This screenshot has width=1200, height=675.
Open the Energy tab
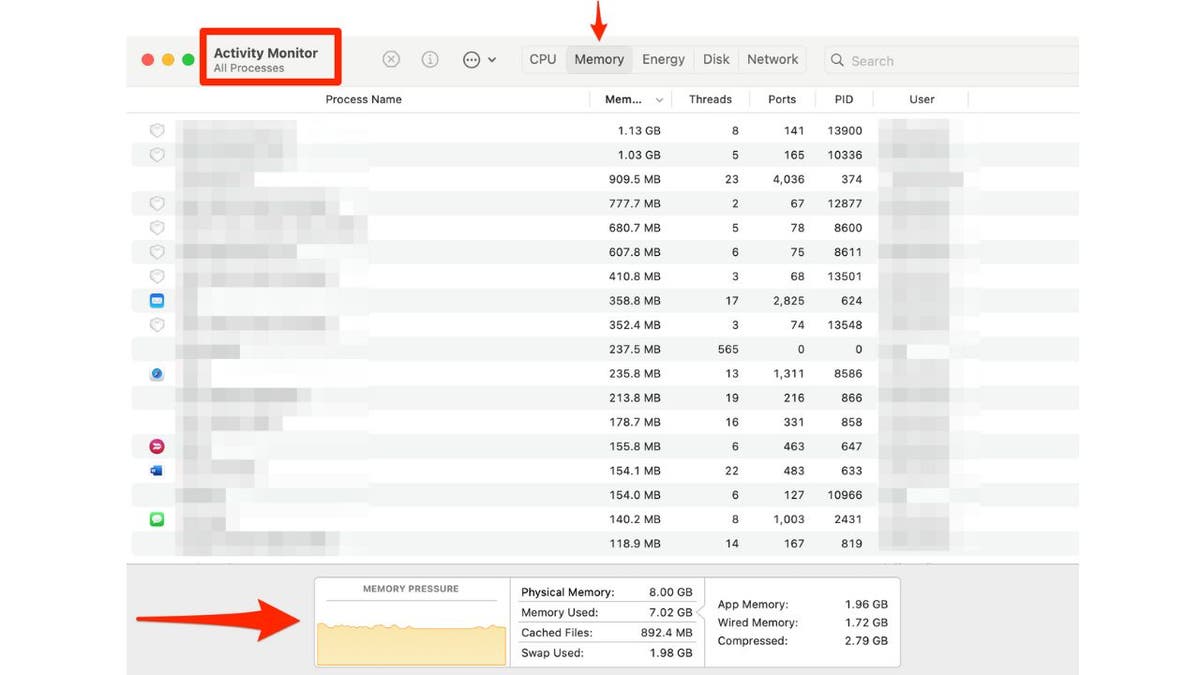point(663,60)
